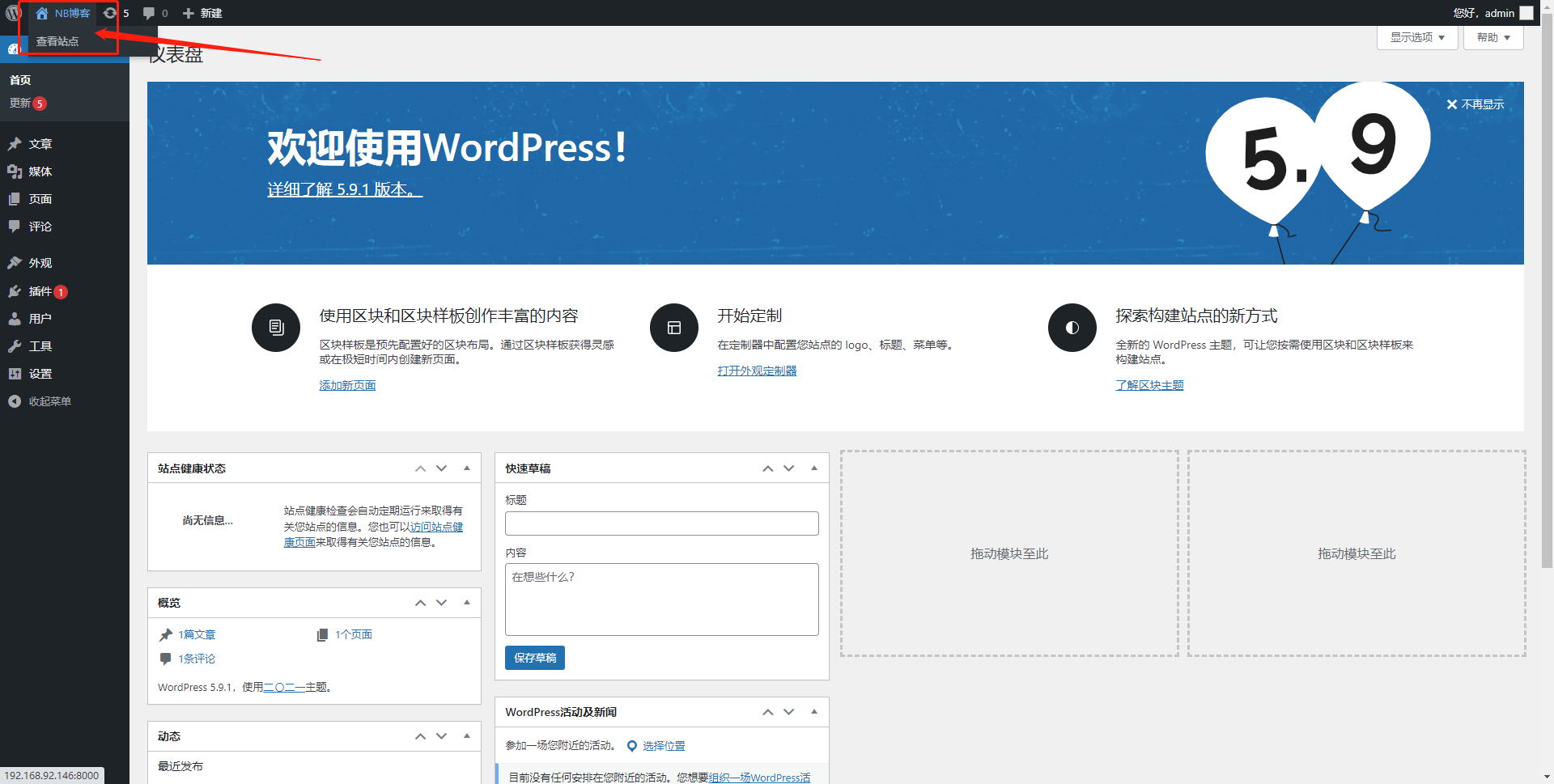The image size is (1554, 784).
Task: Move 概览 widget down
Action: point(441,603)
